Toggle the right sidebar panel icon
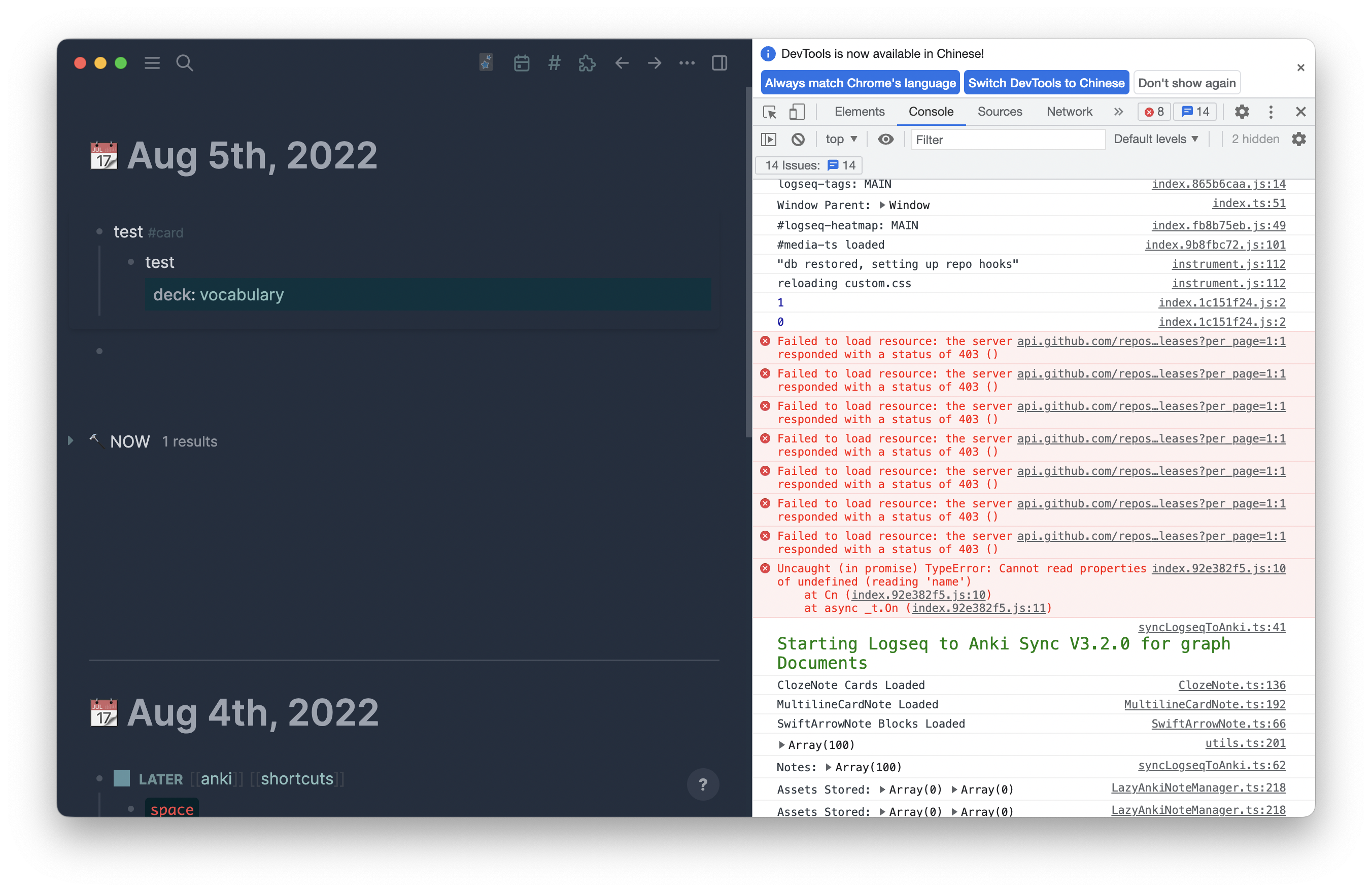 tap(719, 63)
